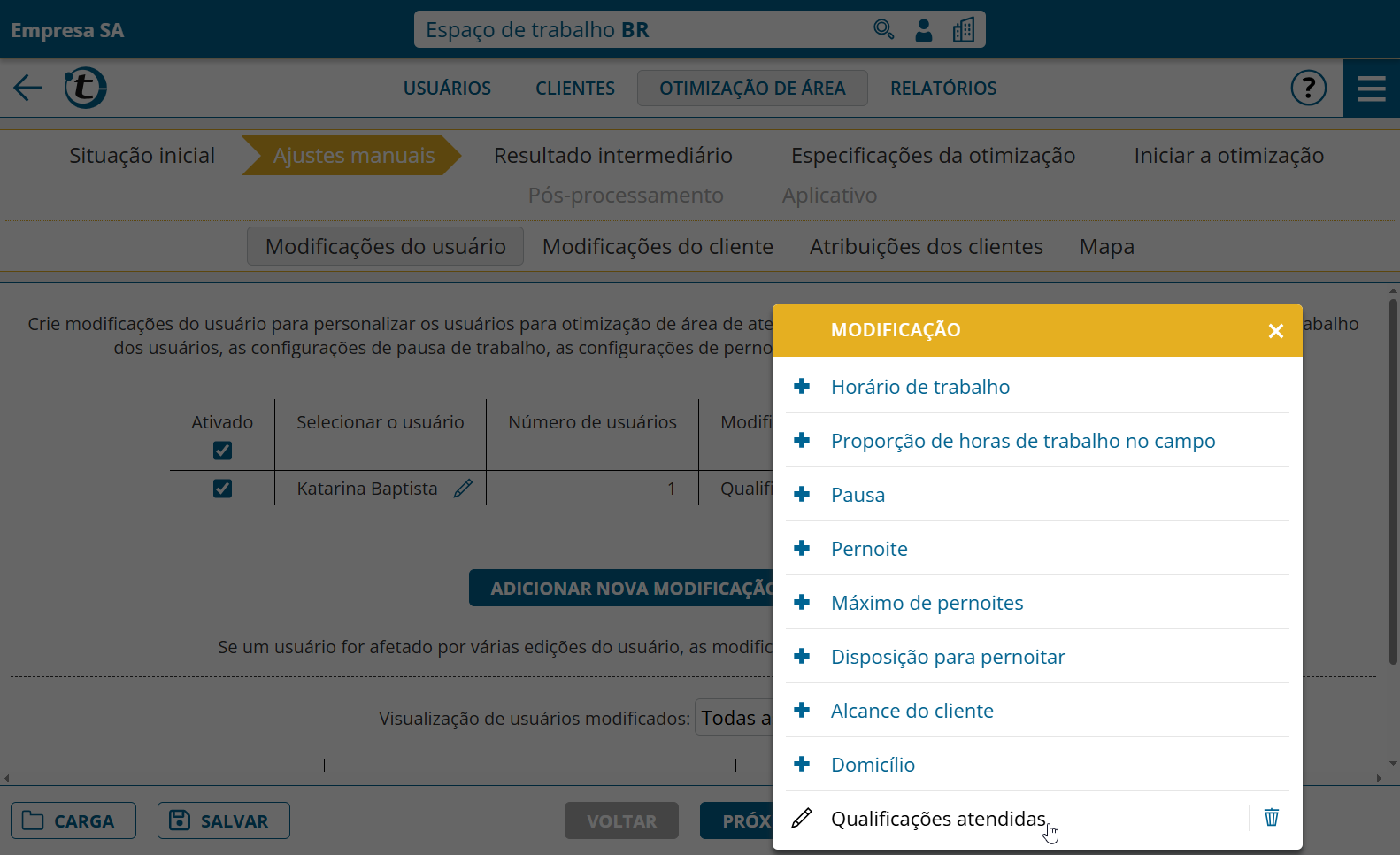Close the MODIFICAÇÃO popup
Screen dimensions: 1400x855
pyautogui.click(x=1275, y=330)
